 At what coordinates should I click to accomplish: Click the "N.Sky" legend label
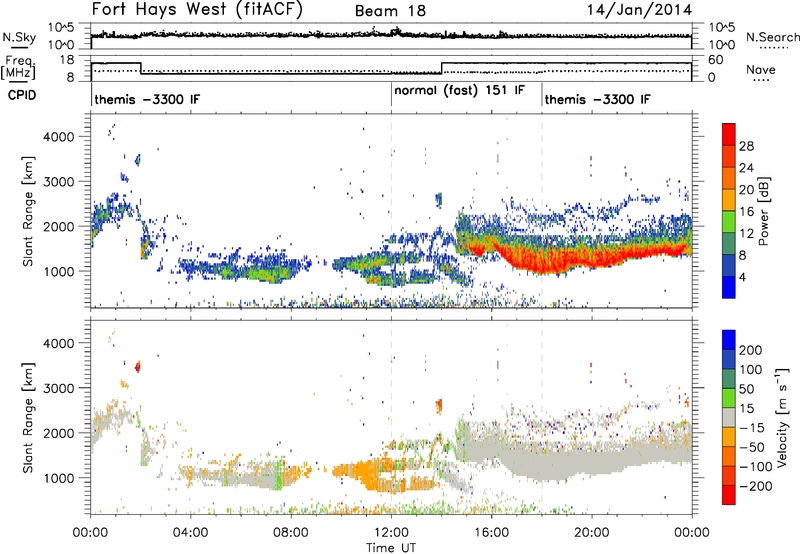pyautogui.click(x=19, y=37)
